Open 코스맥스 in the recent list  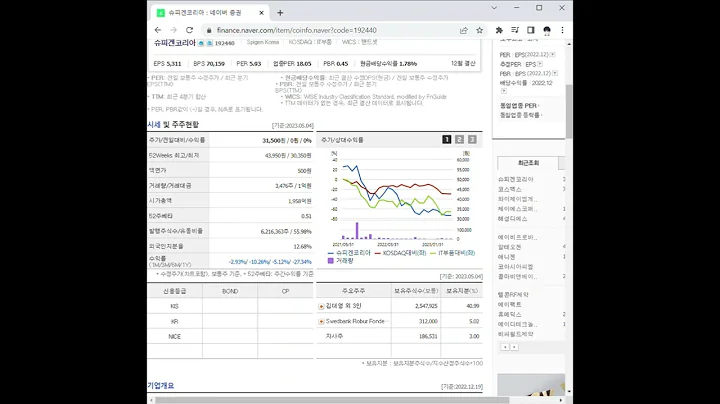(510, 189)
